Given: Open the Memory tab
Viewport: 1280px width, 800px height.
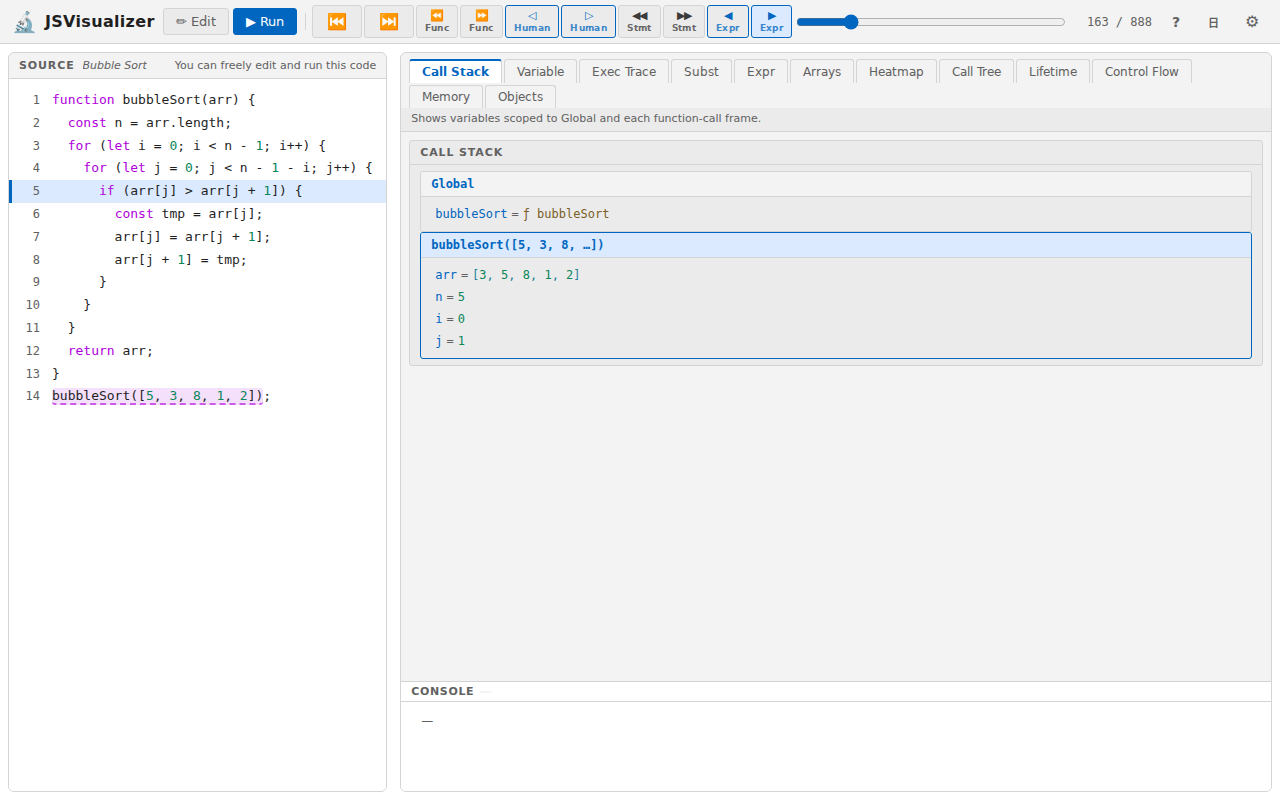Looking at the screenshot, I should click(x=446, y=96).
